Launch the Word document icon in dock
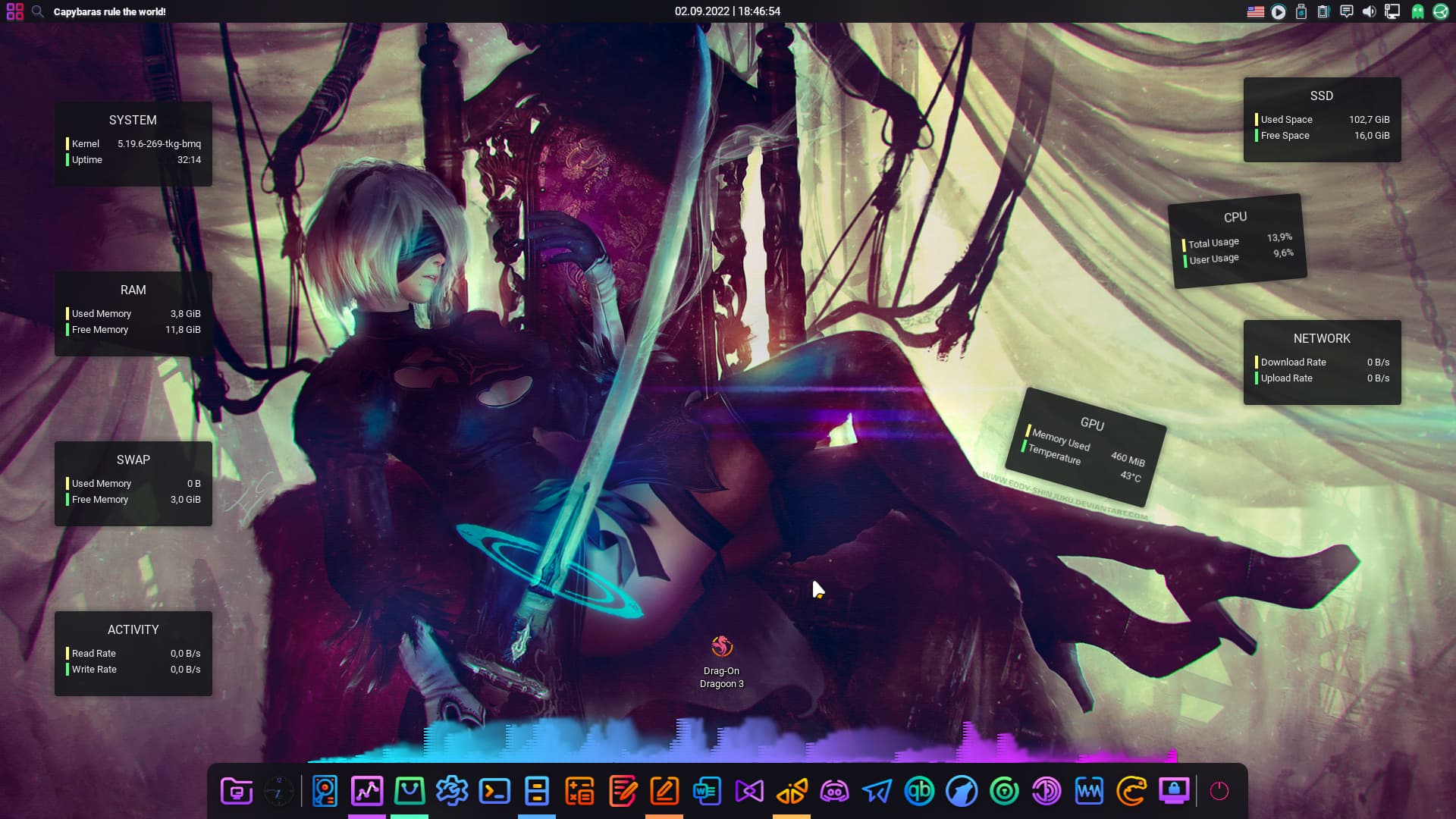 (707, 792)
